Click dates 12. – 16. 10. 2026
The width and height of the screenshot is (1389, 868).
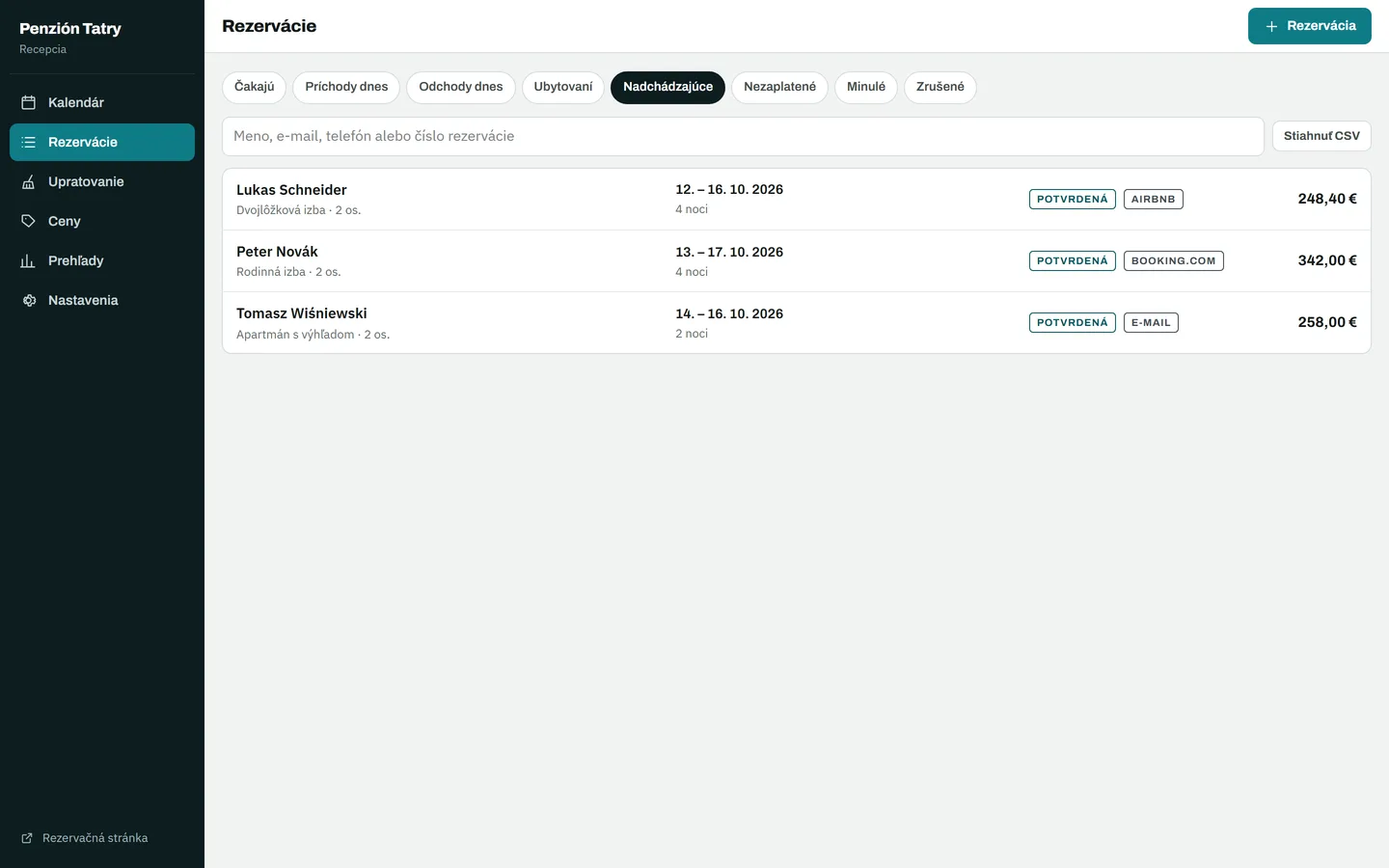pos(729,190)
